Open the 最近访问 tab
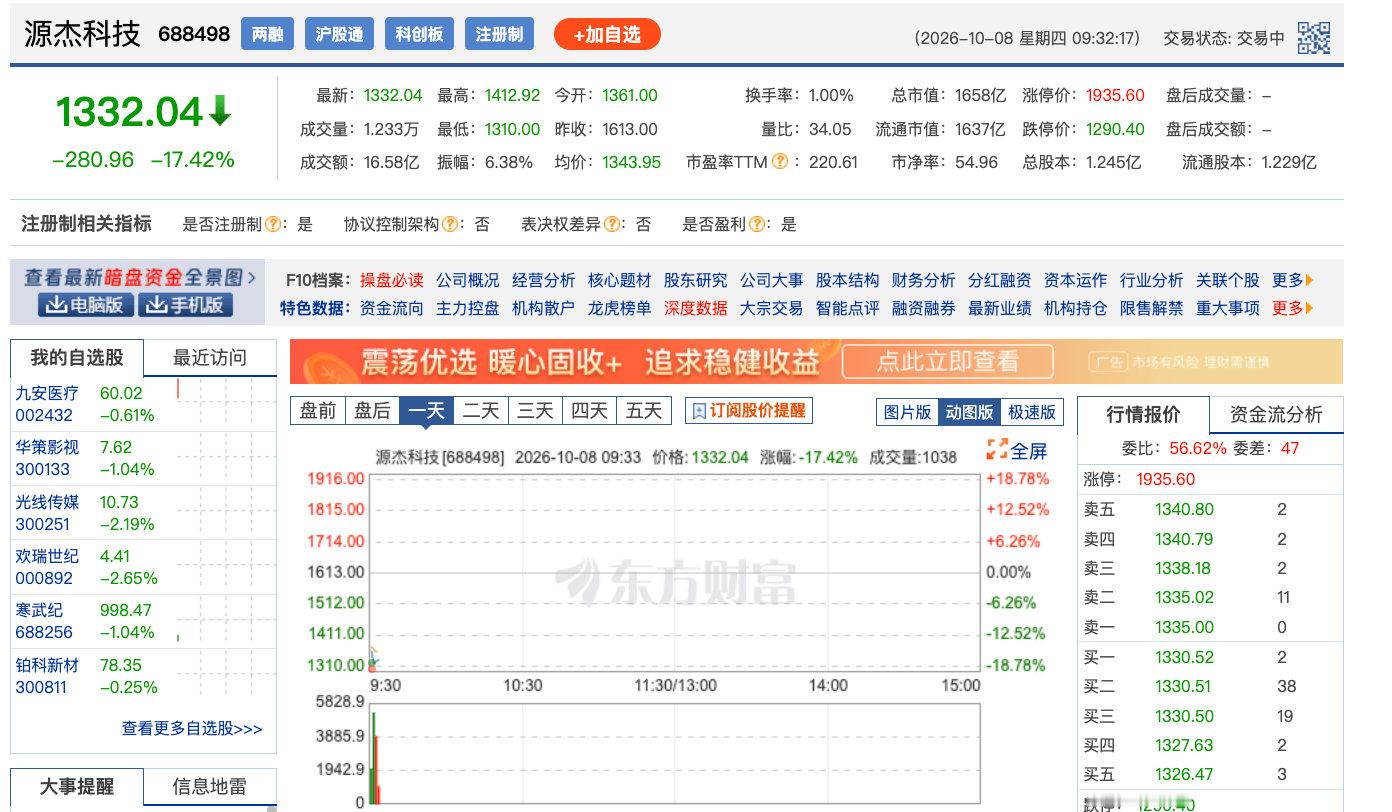 210,358
